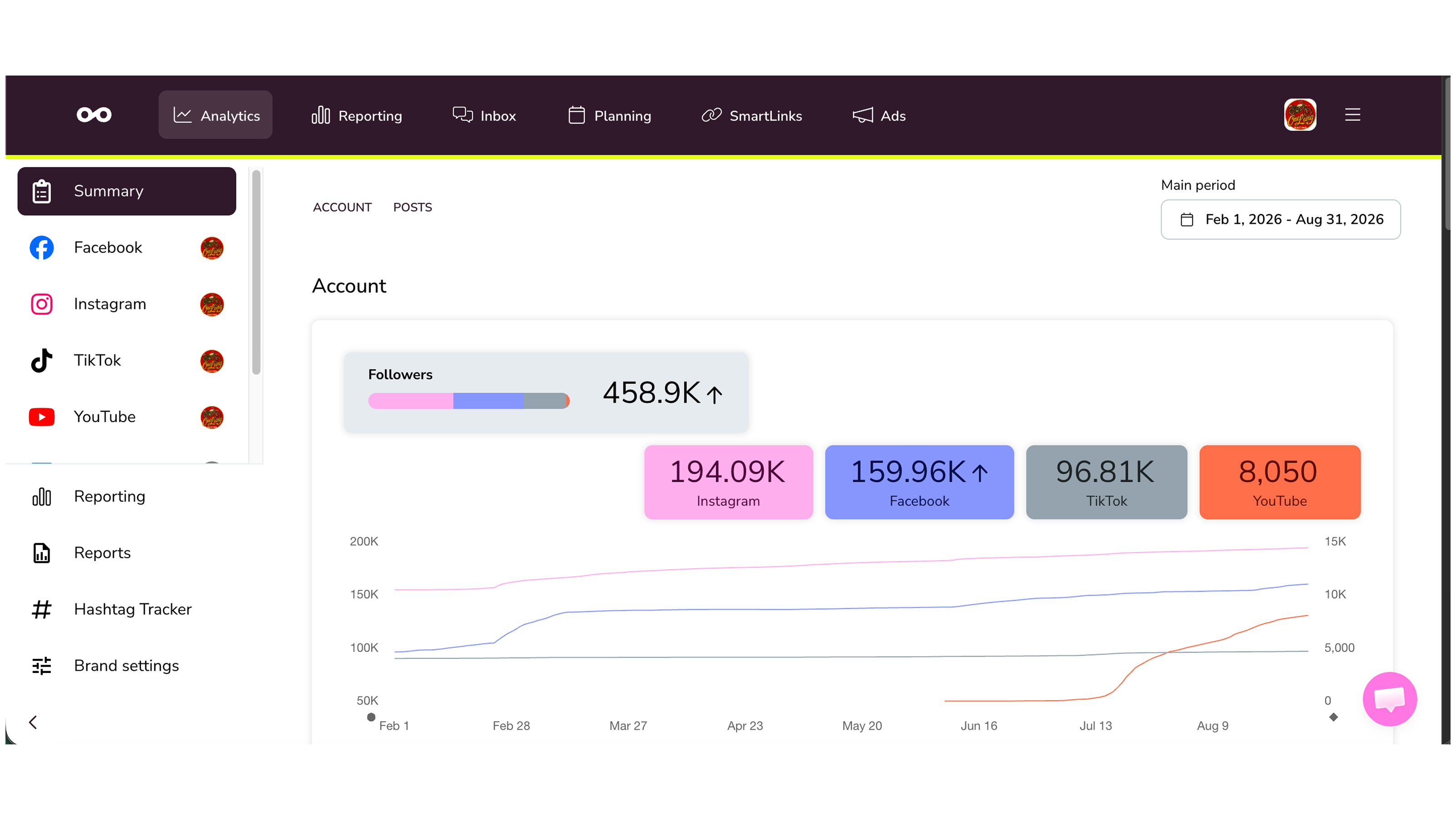Click the infinity logo in top bar
The image size is (1456, 819).
point(94,115)
